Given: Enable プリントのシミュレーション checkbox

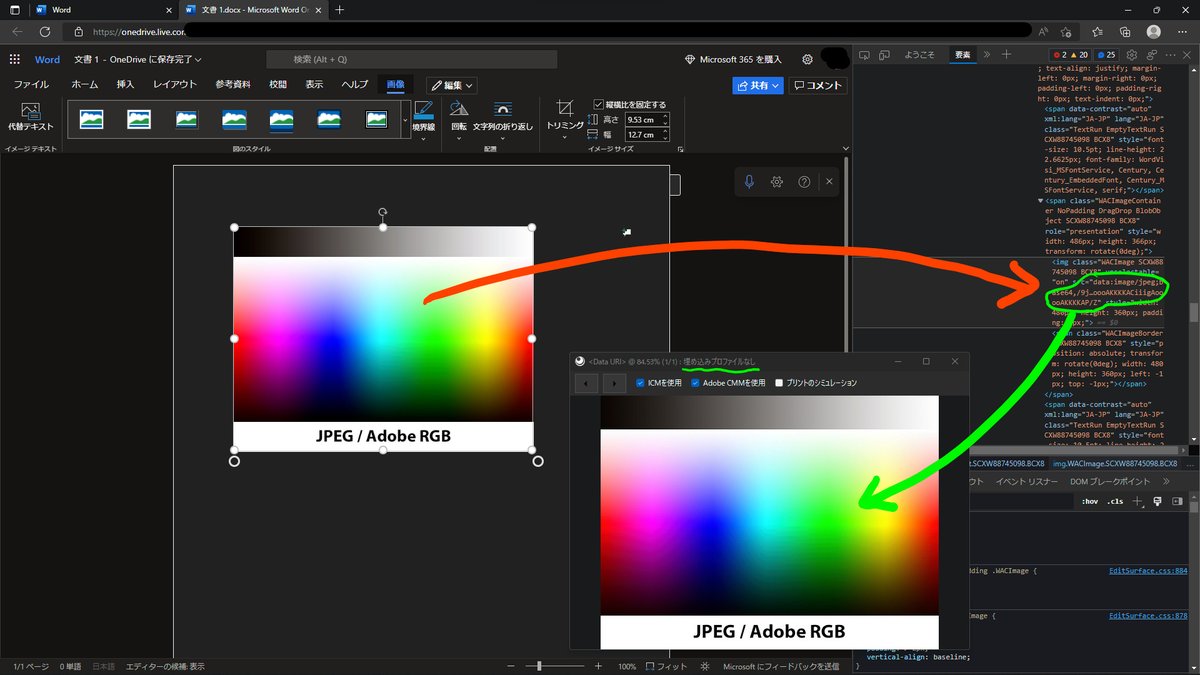Looking at the screenshot, I should tap(779, 383).
